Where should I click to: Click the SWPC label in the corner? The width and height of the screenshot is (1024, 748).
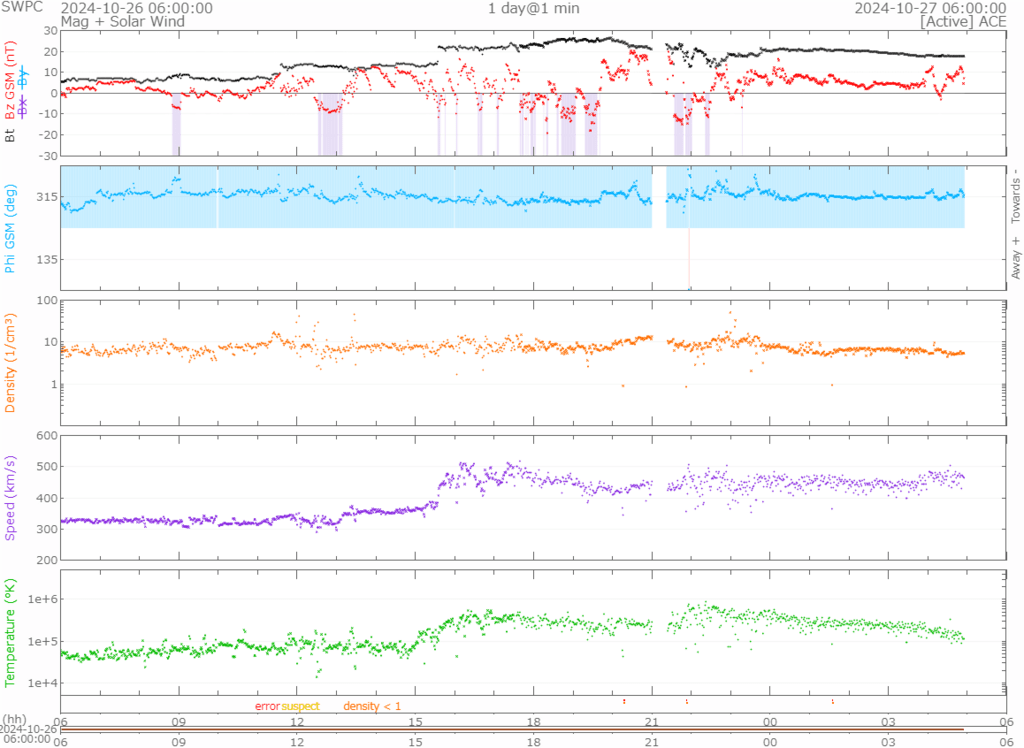tap(22, 8)
